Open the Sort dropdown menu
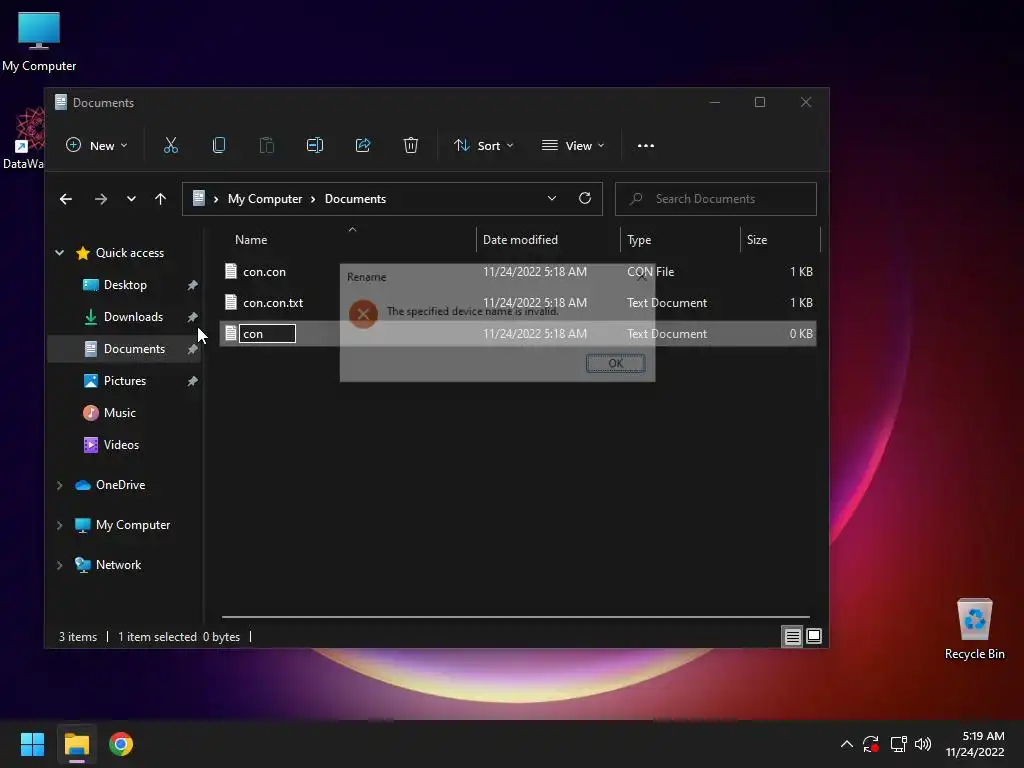 (x=484, y=145)
